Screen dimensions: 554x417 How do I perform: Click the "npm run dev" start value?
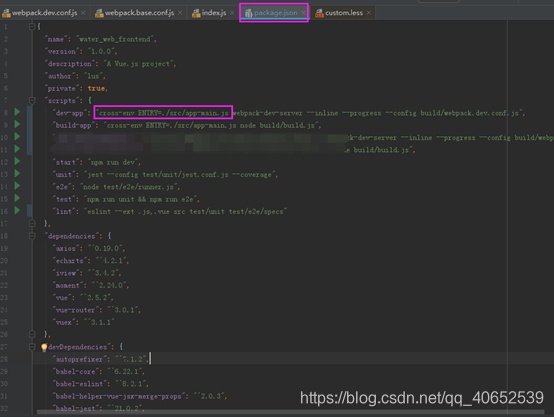coord(113,163)
